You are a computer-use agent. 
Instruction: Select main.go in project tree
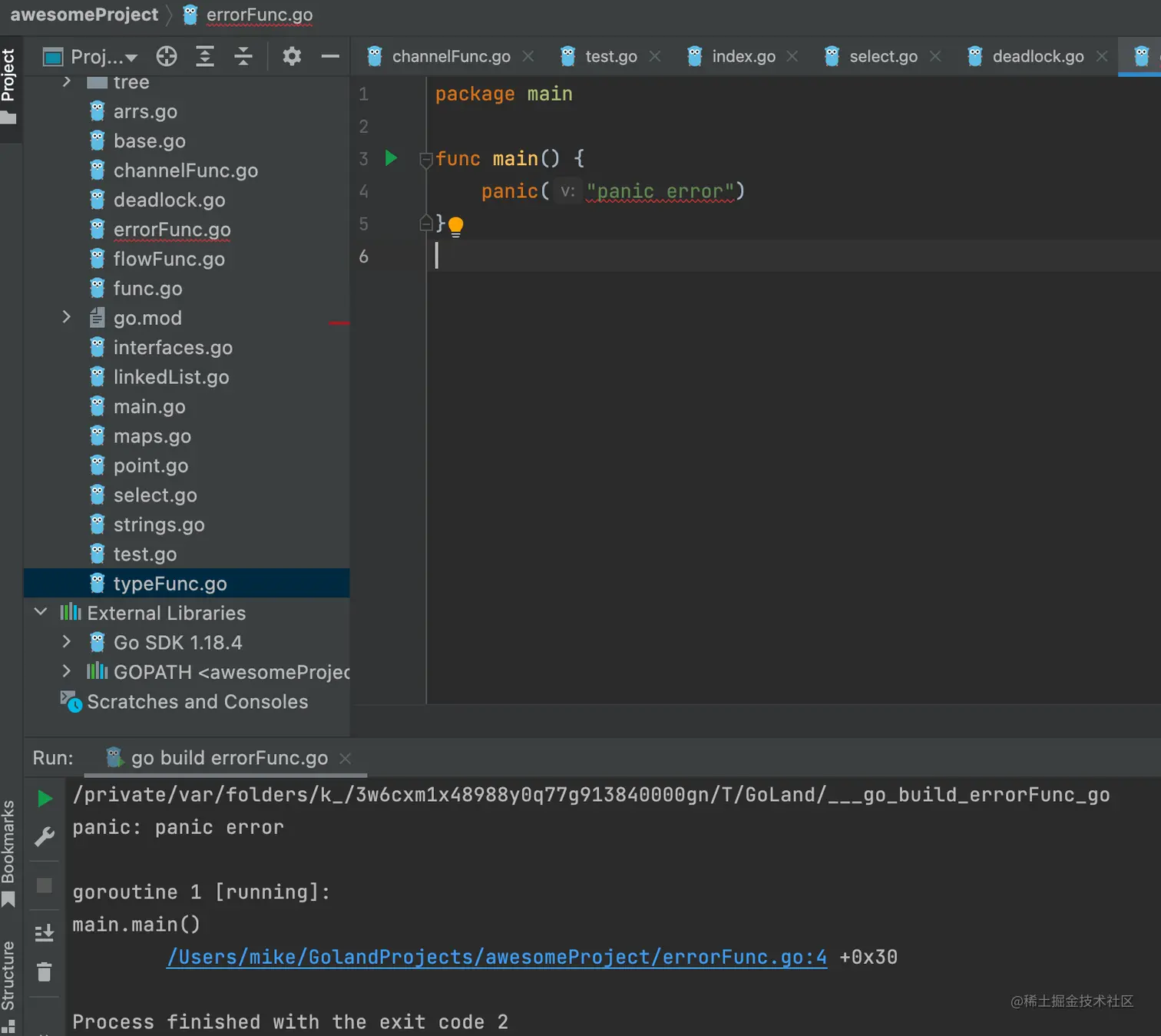150,406
